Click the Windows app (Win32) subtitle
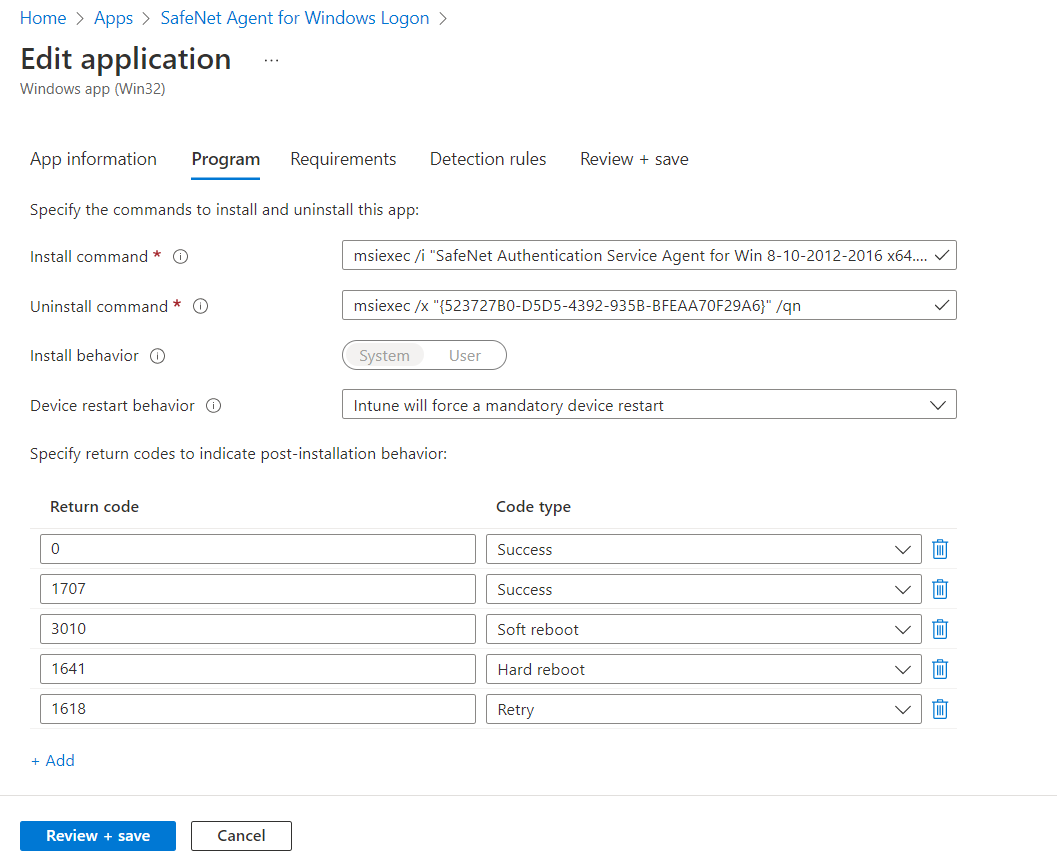Image resolution: width=1057 pixels, height=859 pixels. coord(92,89)
